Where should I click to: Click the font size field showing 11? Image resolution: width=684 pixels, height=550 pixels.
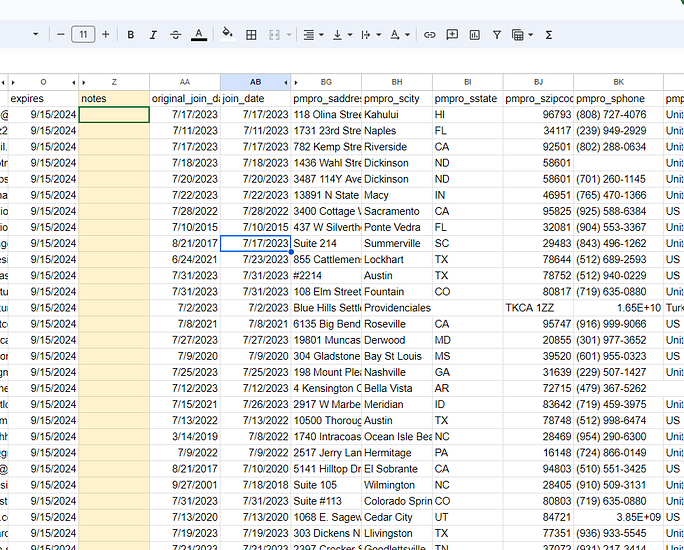click(x=83, y=34)
